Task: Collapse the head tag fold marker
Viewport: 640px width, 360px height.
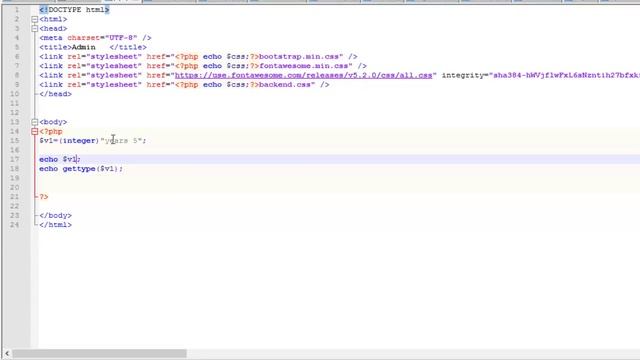Action: [x=35, y=29]
